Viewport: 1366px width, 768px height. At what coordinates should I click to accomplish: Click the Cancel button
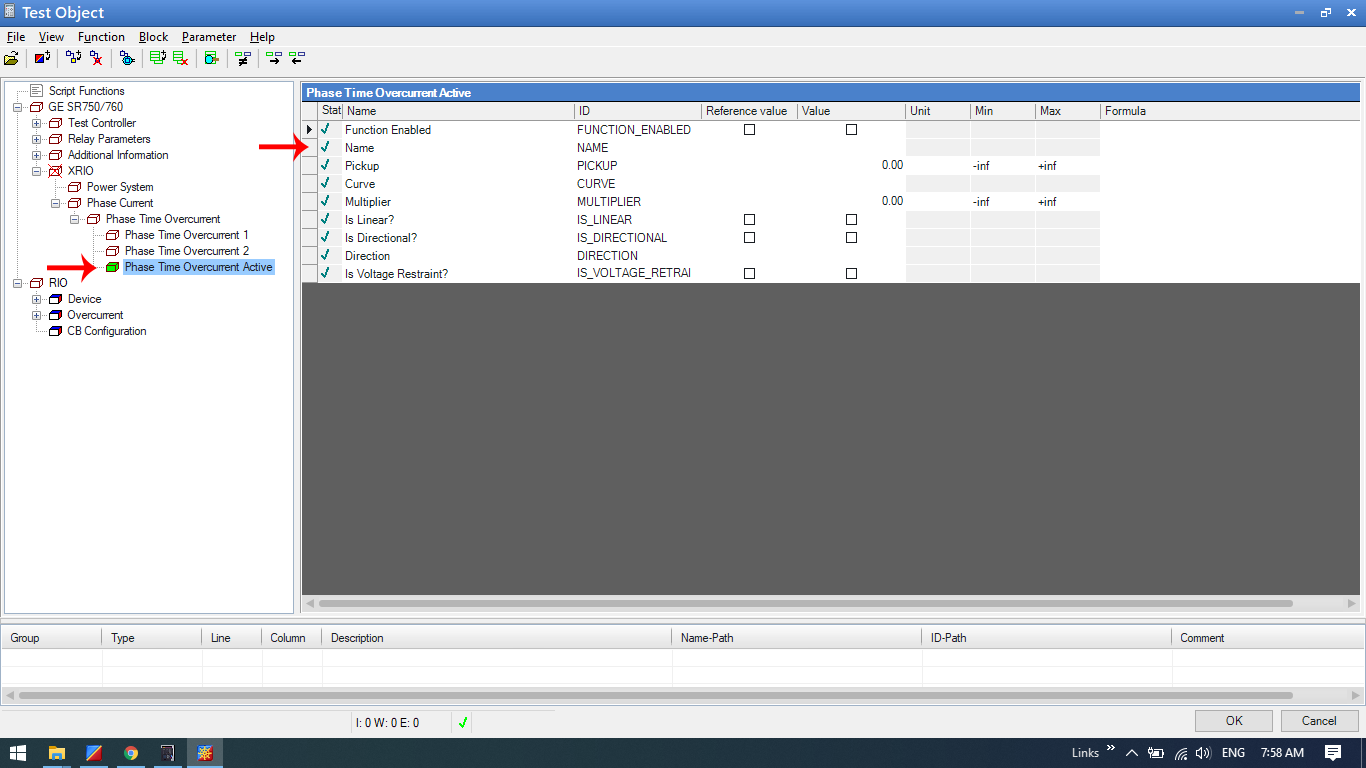tap(1319, 721)
